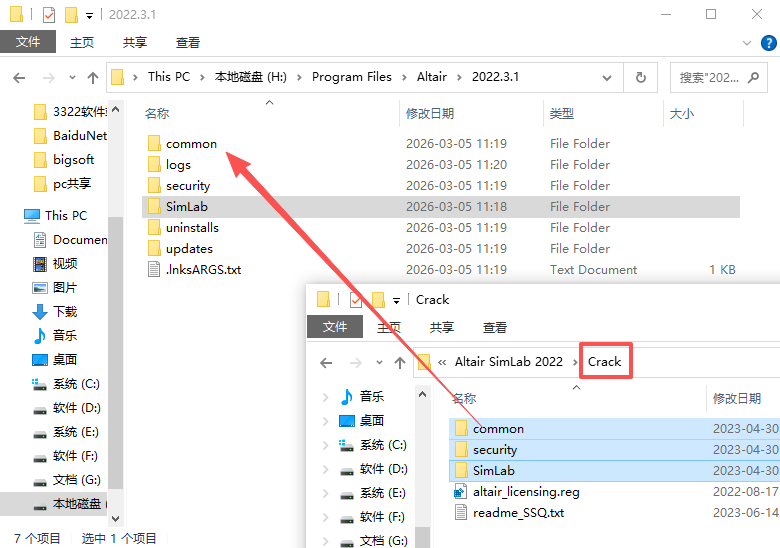
Task: Click Altair in the breadcrumb path
Action: coord(432,77)
